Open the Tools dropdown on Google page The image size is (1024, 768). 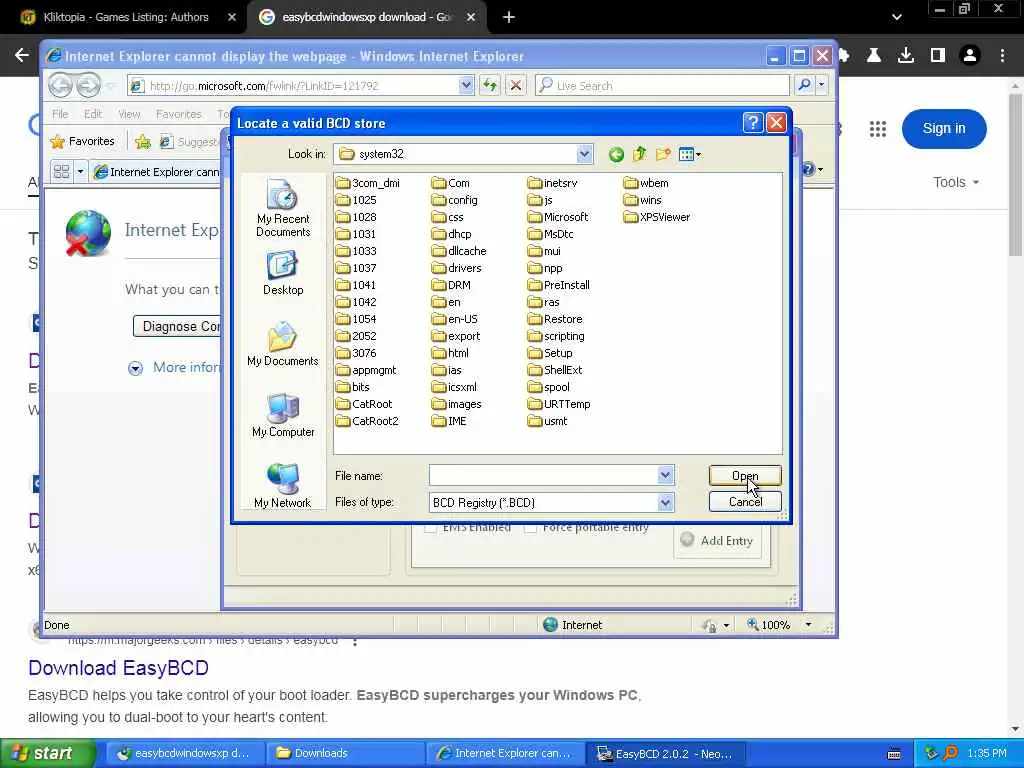(x=956, y=182)
